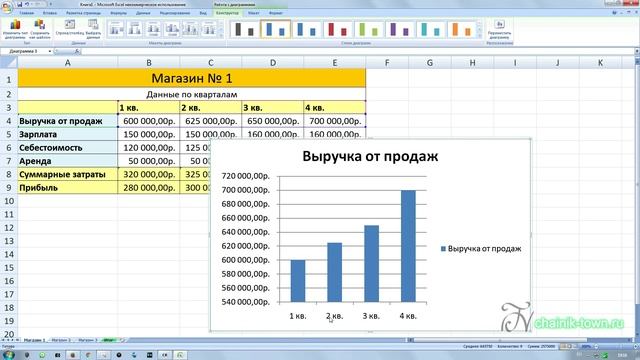The image size is (640, 360).
Task: Open the chart Layout (Макет) tab
Action: [x=253, y=13]
